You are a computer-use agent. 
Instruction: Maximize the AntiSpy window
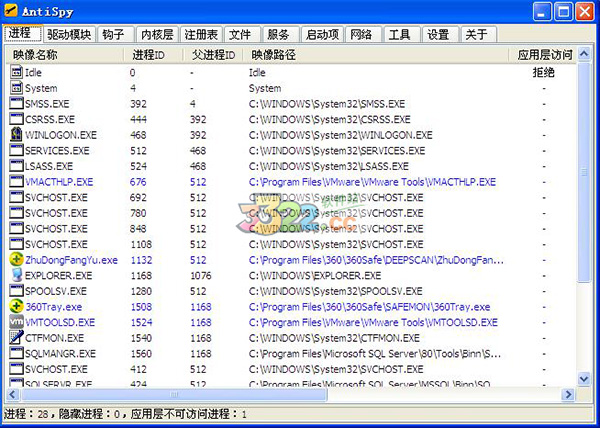tap(564, 11)
